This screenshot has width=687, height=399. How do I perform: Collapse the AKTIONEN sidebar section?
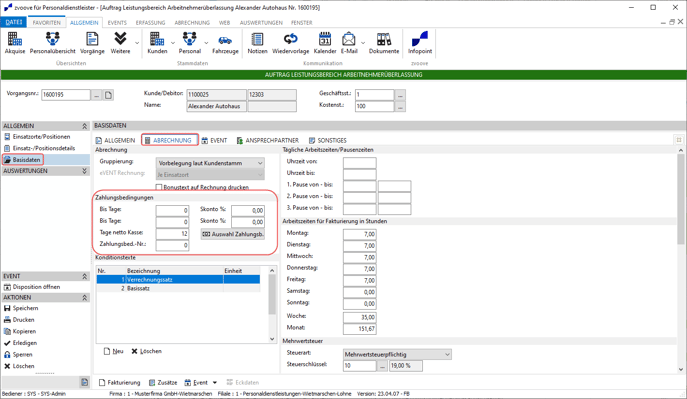85,298
